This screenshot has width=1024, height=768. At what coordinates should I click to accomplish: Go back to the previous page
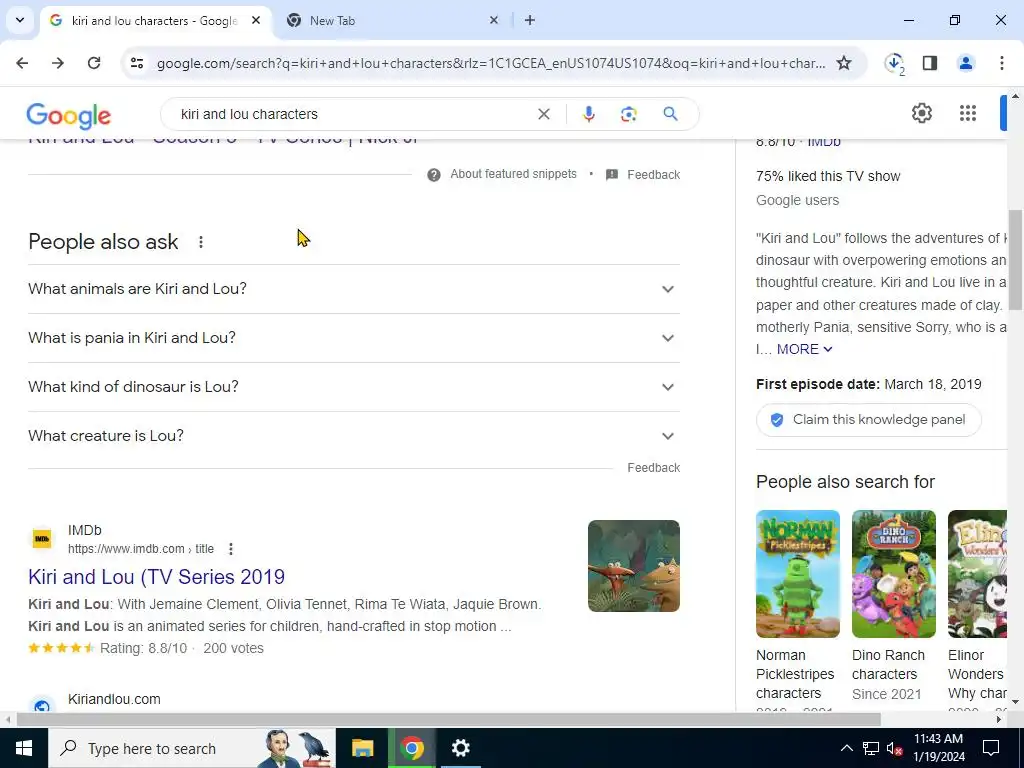coord(22,63)
